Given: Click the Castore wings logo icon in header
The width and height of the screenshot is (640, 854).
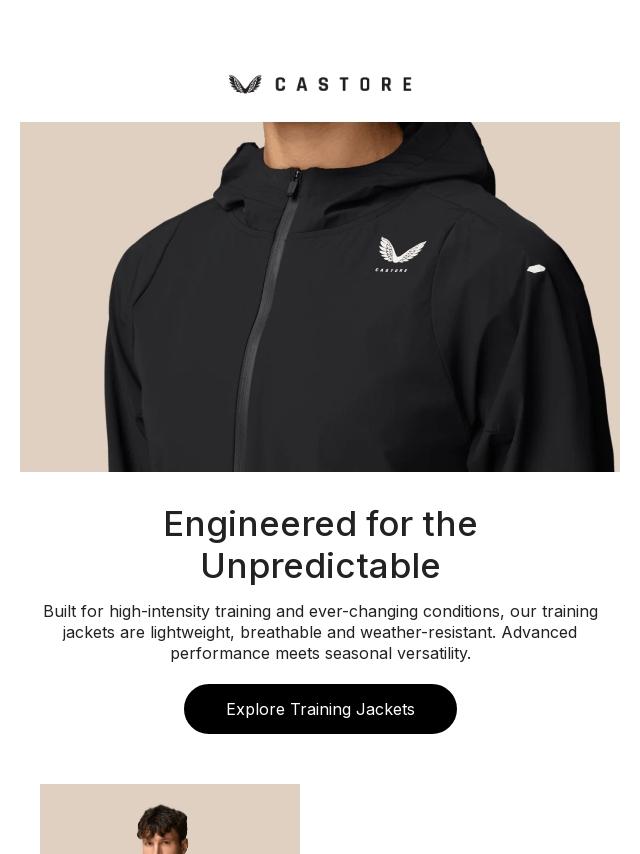Looking at the screenshot, I should coord(245,84).
